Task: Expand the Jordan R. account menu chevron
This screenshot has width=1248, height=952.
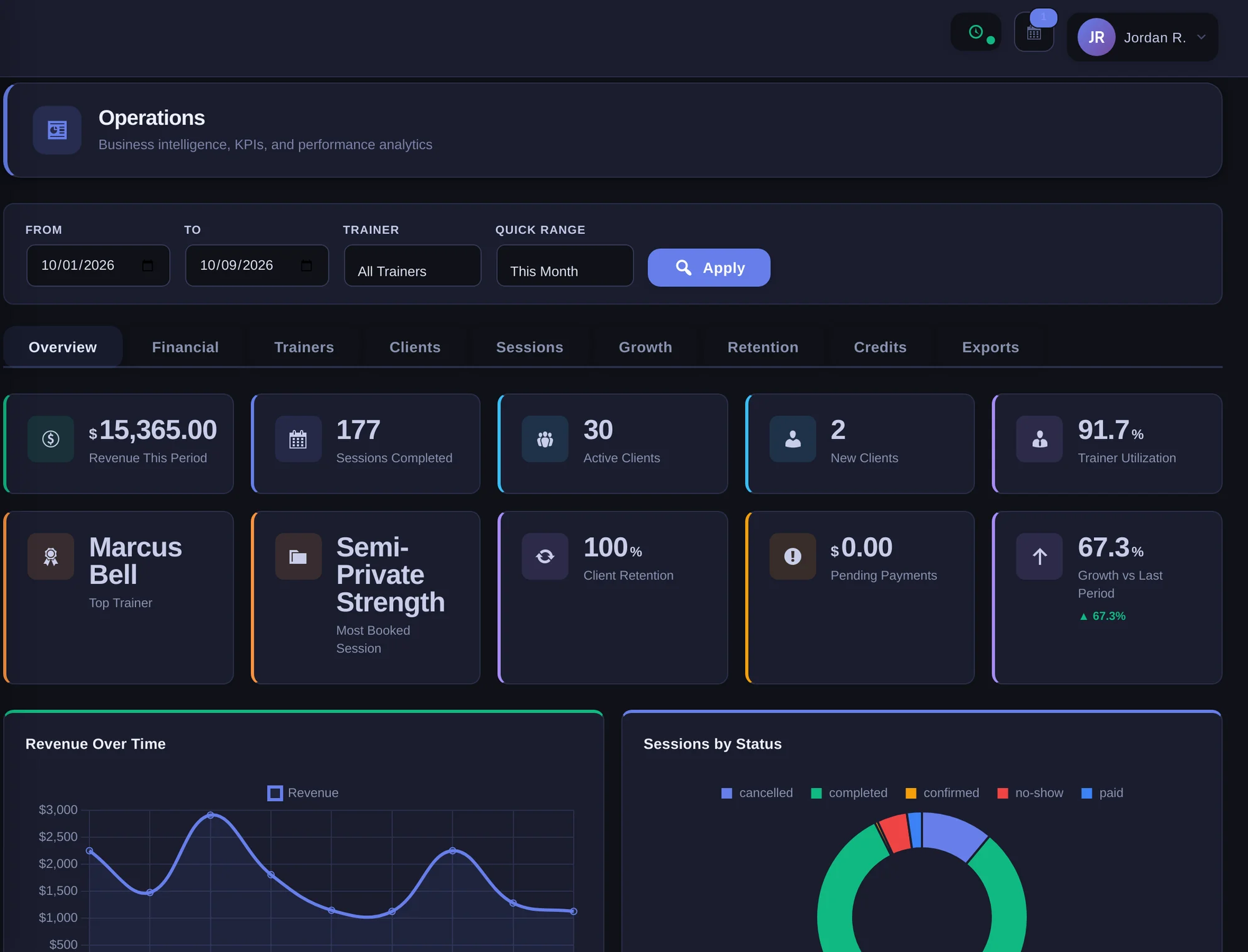Action: [x=1201, y=37]
